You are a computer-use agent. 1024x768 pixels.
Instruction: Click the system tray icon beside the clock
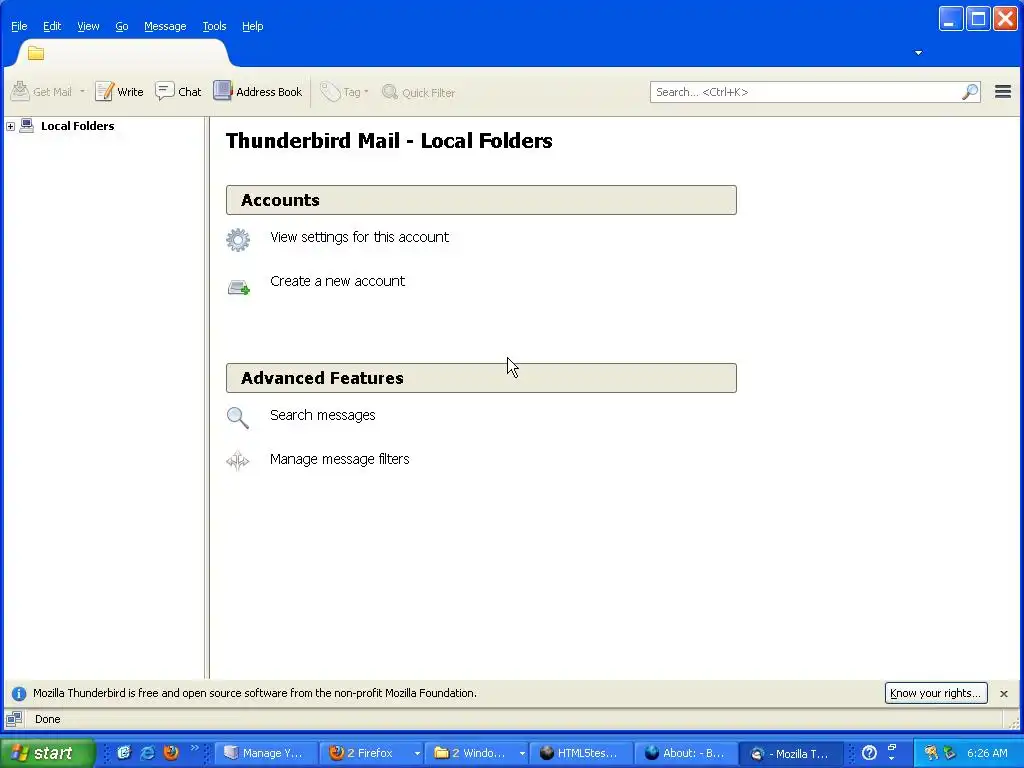[950, 753]
